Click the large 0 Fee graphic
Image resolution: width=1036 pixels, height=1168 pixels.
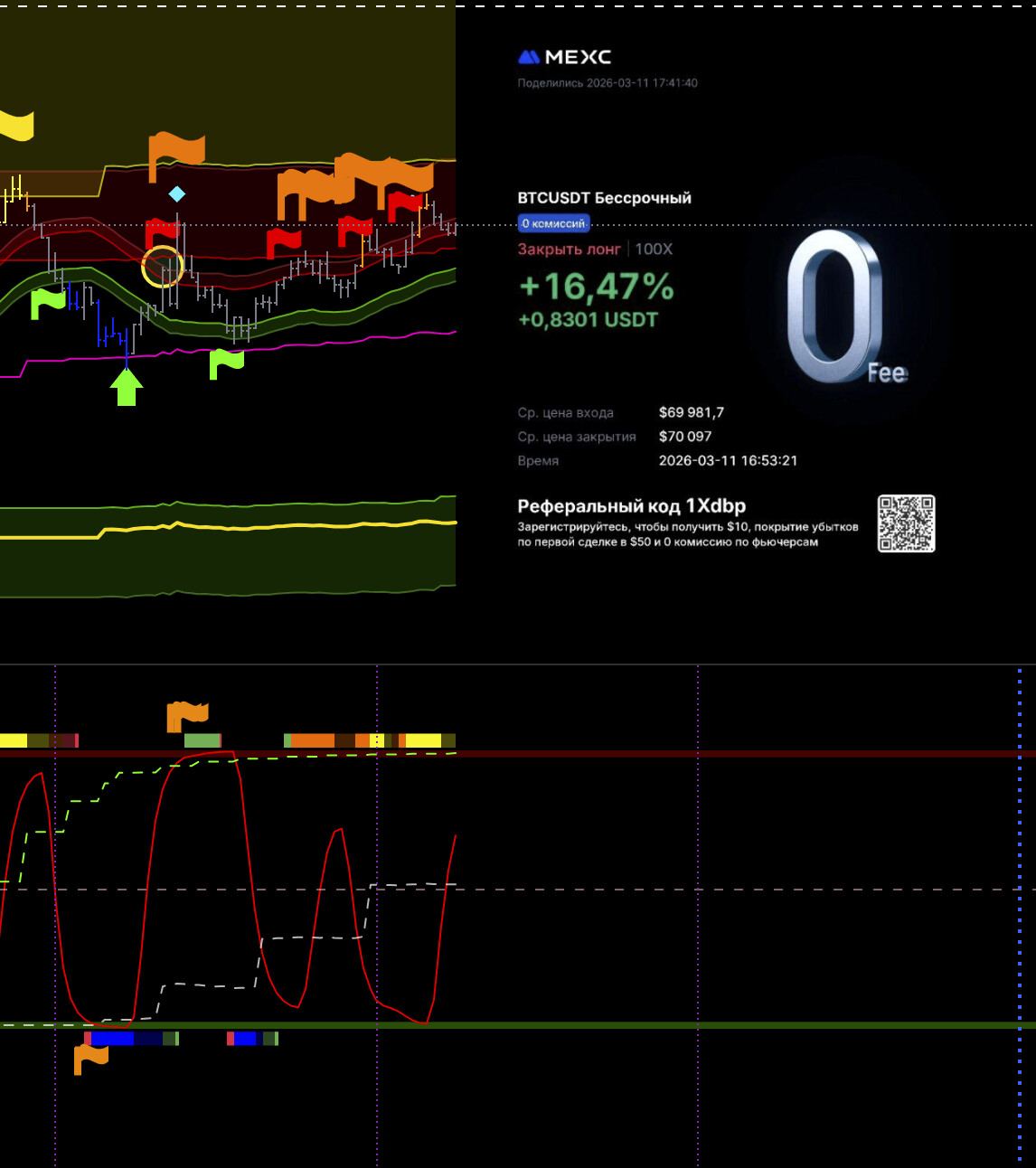[x=835, y=307]
